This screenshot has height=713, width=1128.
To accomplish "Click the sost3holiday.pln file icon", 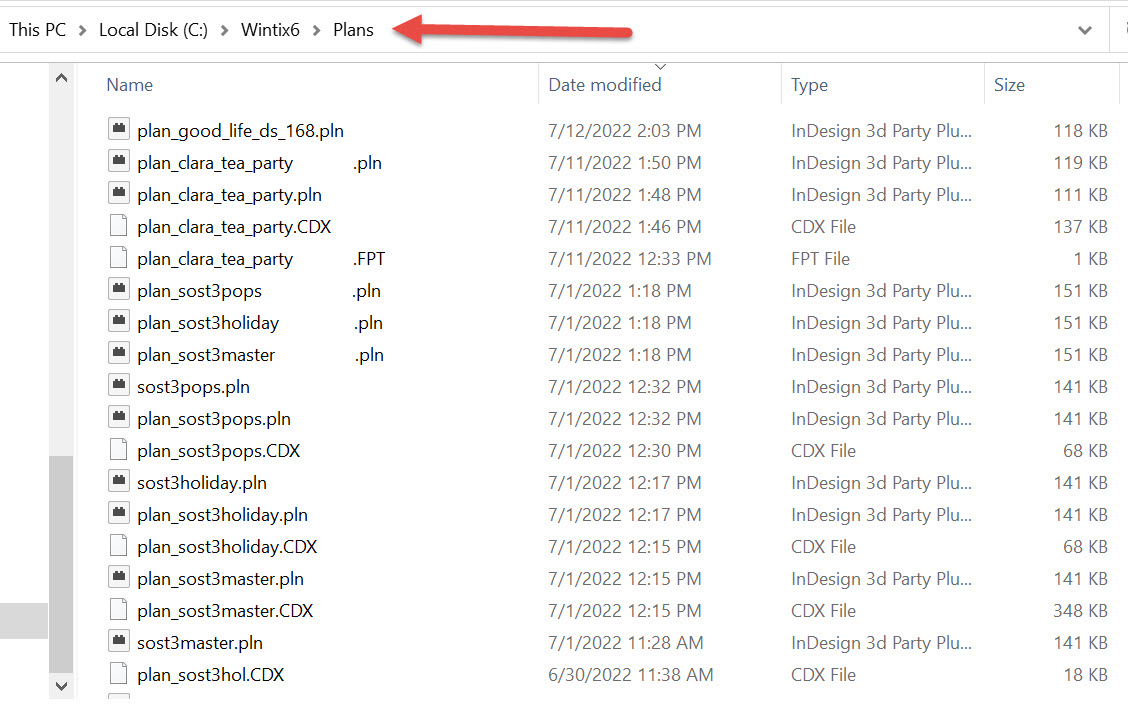I will [x=119, y=481].
